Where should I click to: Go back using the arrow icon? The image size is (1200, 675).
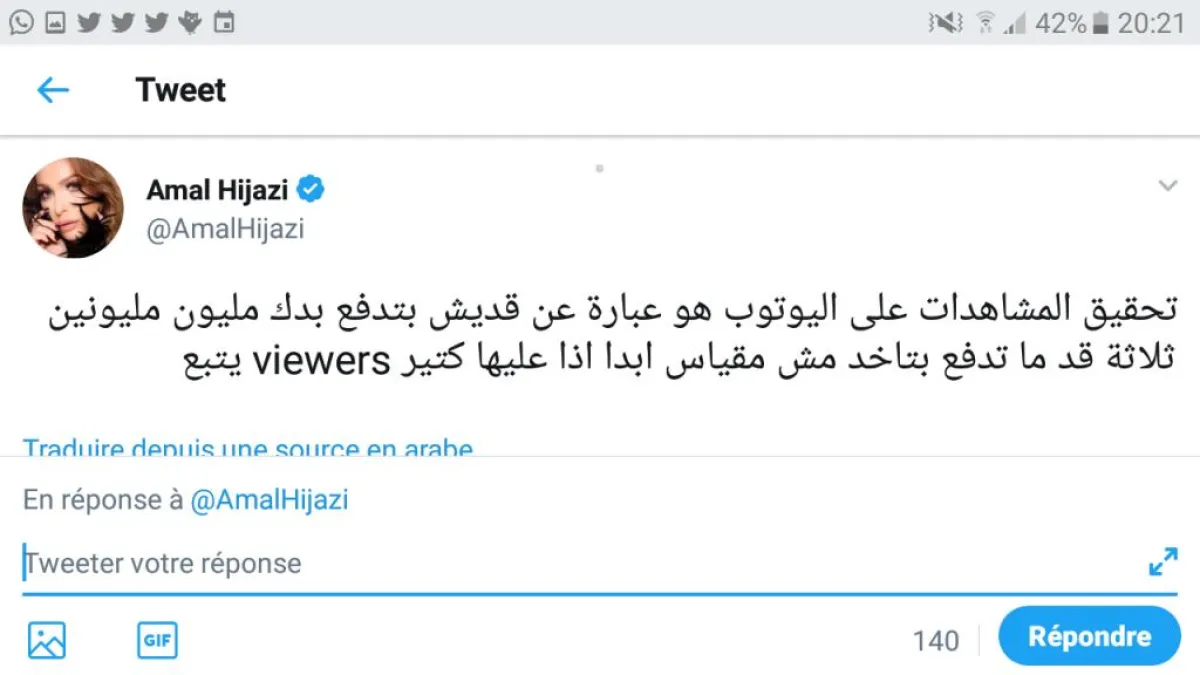click(x=53, y=90)
